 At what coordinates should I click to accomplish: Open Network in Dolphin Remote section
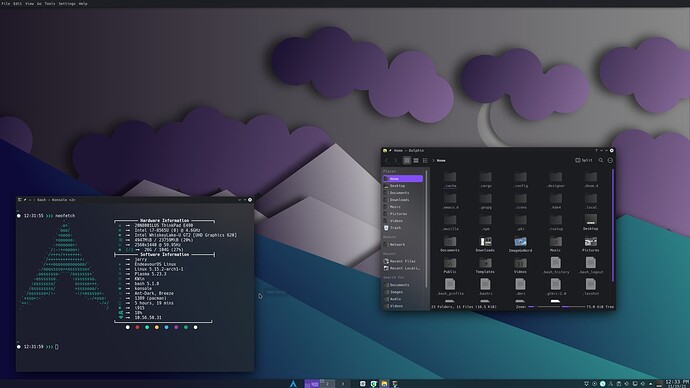coord(403,244)
